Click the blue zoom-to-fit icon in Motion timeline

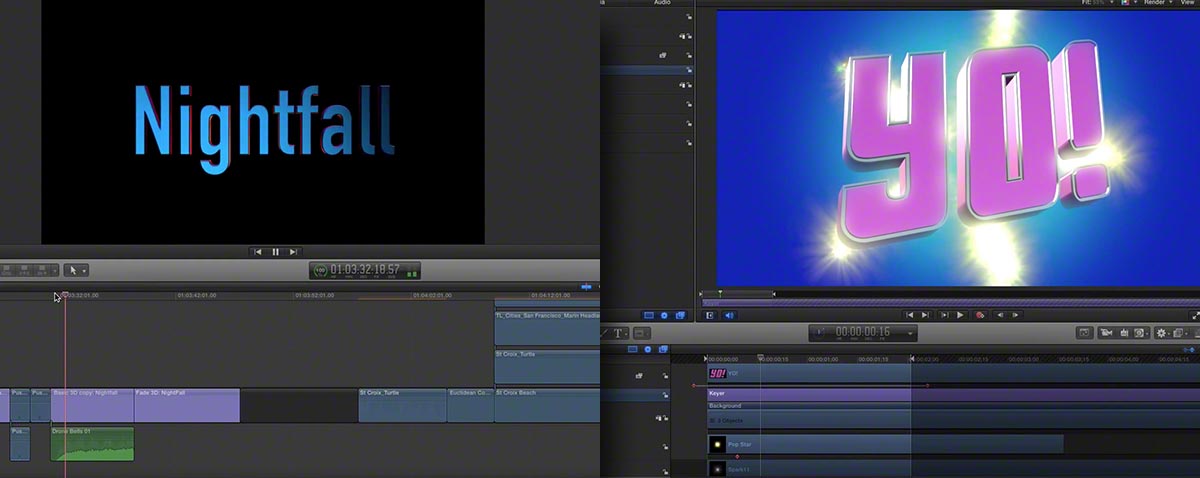tap(1188, 349)
